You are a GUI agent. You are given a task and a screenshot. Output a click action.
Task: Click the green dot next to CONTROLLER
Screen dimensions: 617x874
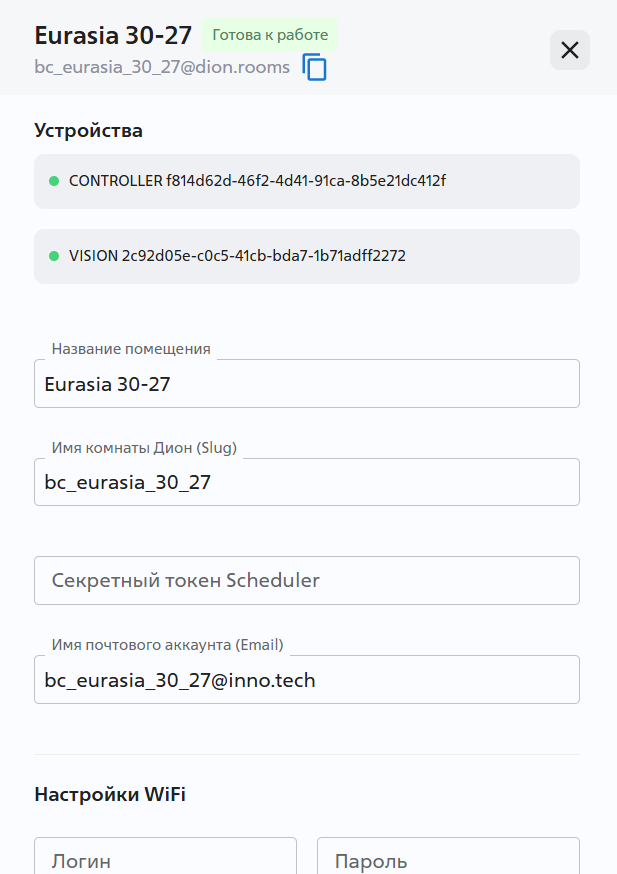click(x=54, y=181)
